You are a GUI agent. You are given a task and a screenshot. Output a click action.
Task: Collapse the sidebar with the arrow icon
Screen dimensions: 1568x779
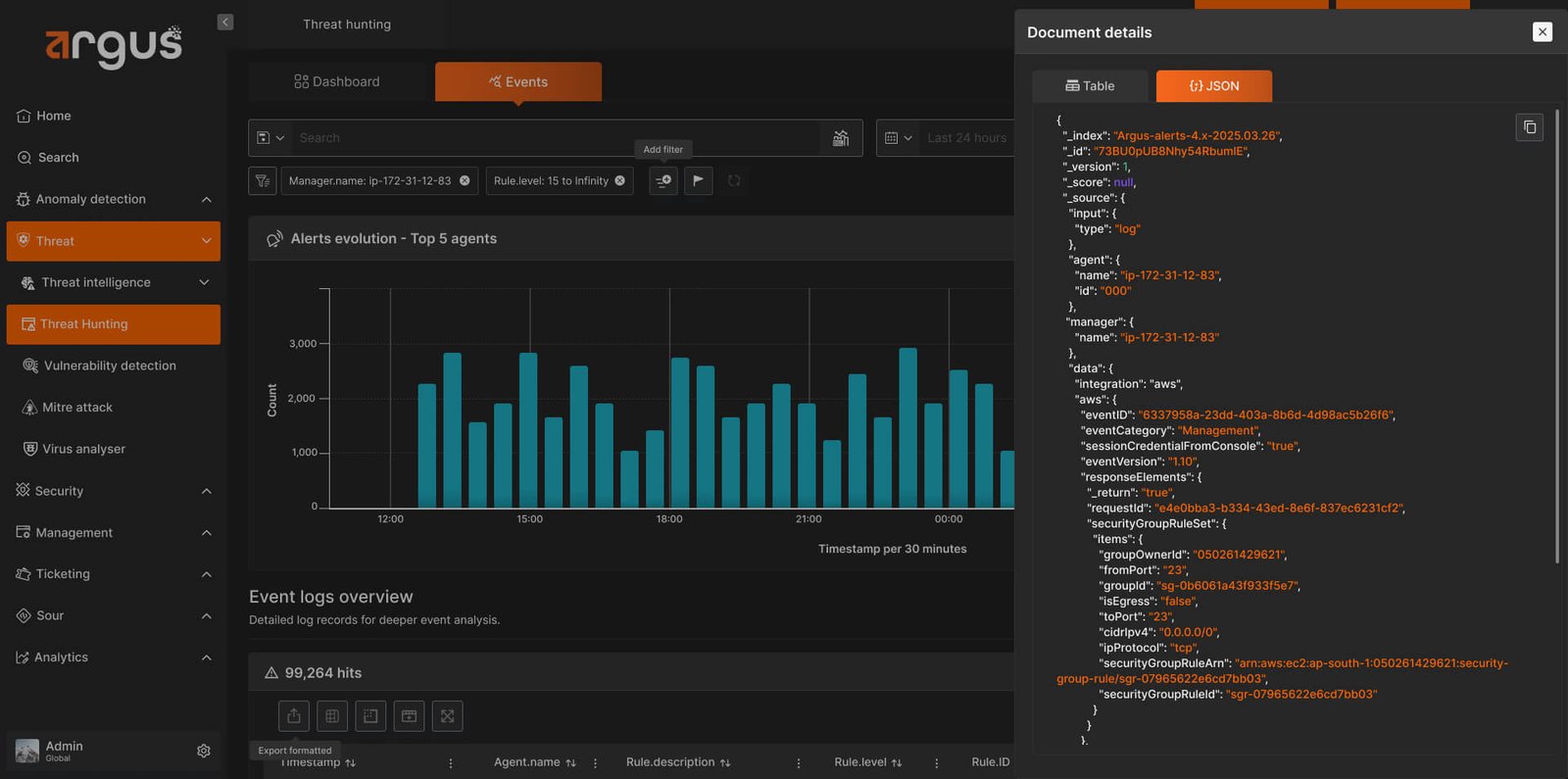click(x=225, y=23)
